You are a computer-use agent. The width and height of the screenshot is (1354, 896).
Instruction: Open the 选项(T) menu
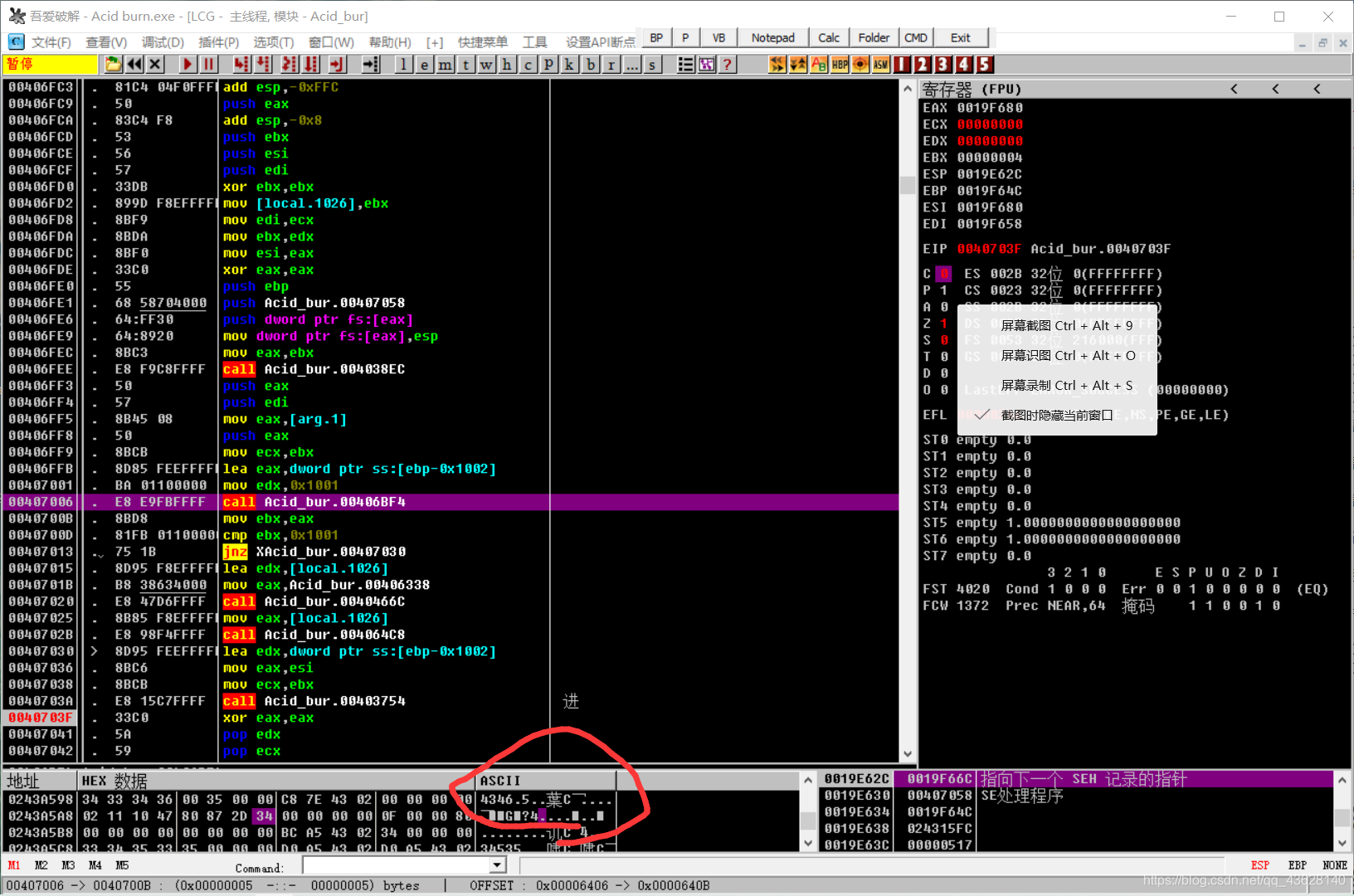click(274, 42)
